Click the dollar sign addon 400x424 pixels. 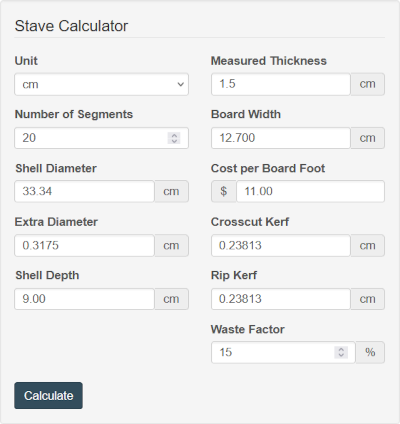pyautogui.click(x=224, y=191)
